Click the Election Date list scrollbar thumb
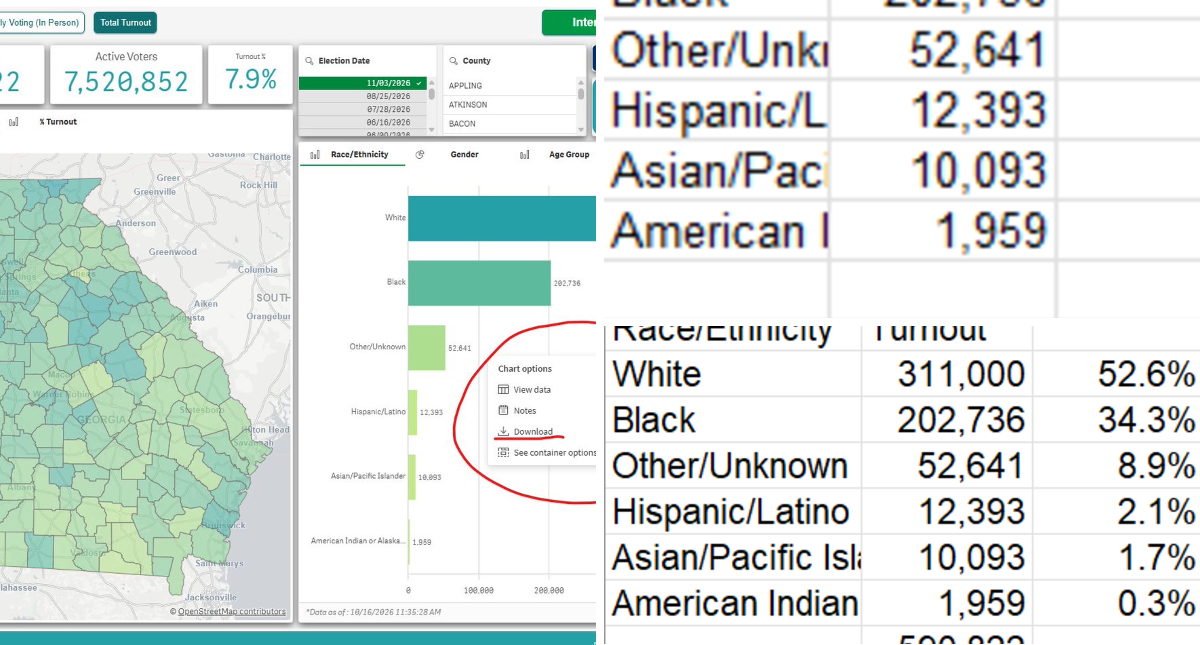Image resolution: width=1200 pixels, height=645 pixels. [432, 95]
